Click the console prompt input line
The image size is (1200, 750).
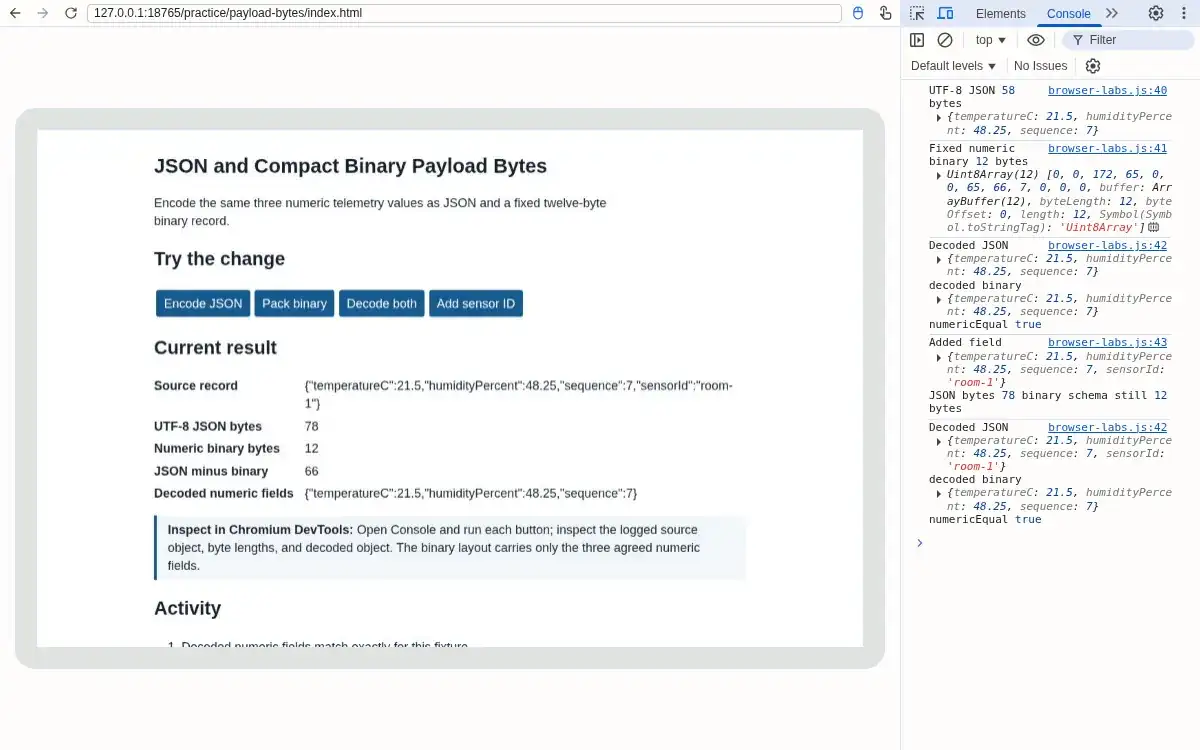point(1055,543)
